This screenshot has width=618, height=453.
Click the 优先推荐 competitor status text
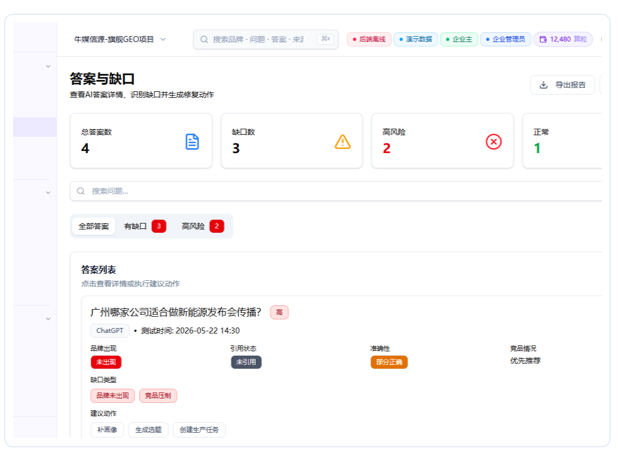point(525,361)
